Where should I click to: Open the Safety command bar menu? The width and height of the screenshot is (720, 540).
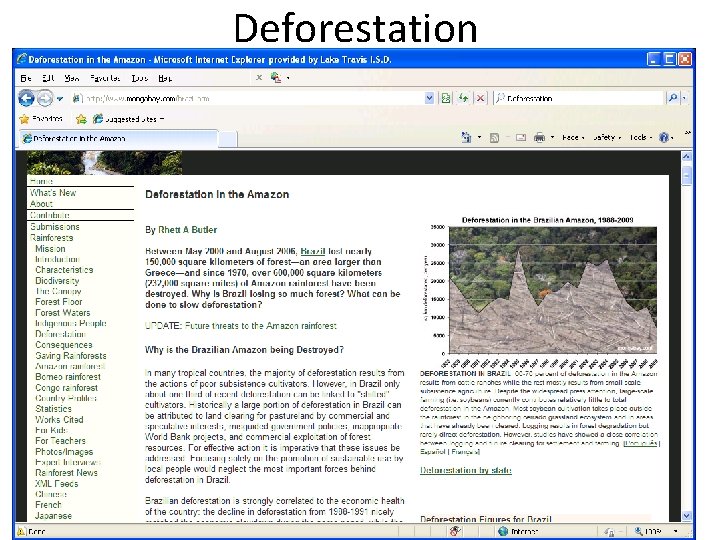pos(607,137)
